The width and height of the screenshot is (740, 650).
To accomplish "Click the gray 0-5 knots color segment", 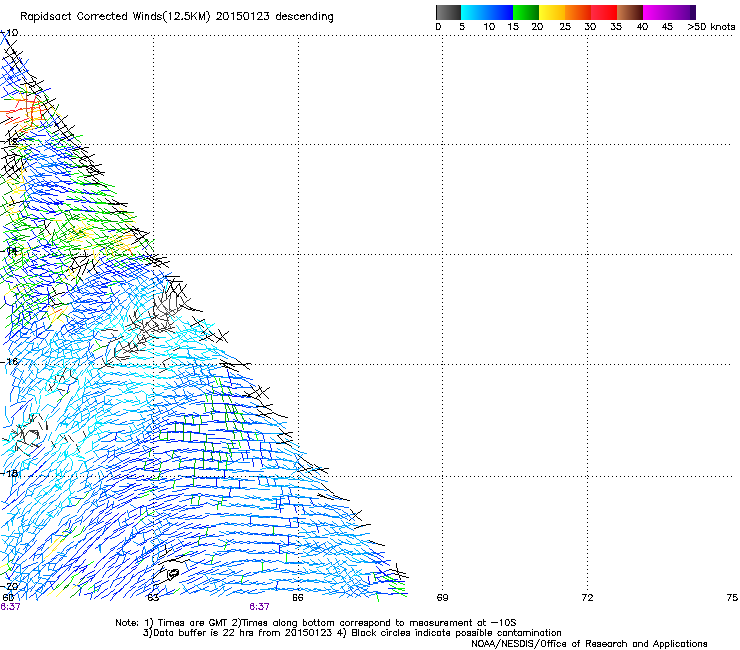I will point(448,12).
